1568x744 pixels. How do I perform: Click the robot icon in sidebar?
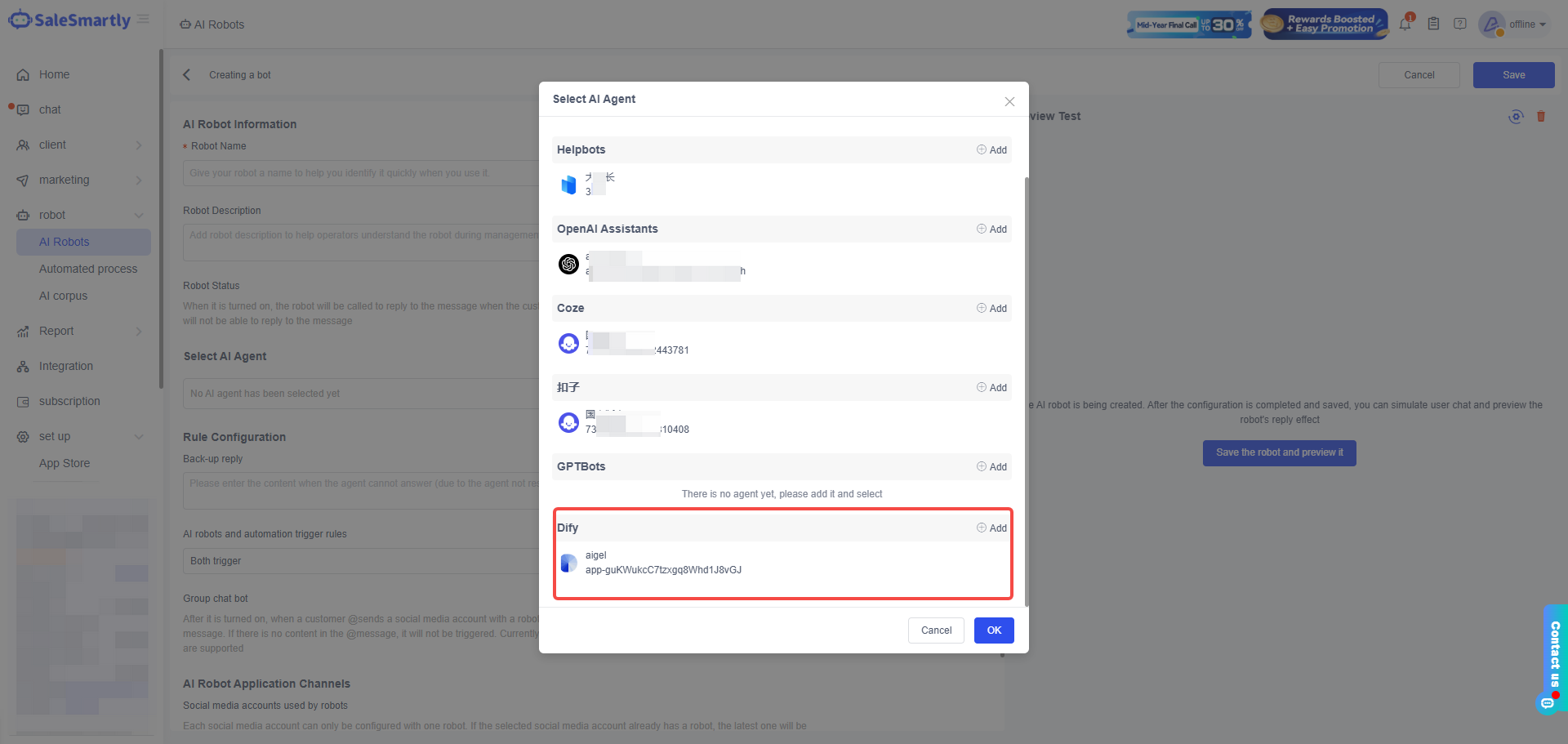[23, 216]
